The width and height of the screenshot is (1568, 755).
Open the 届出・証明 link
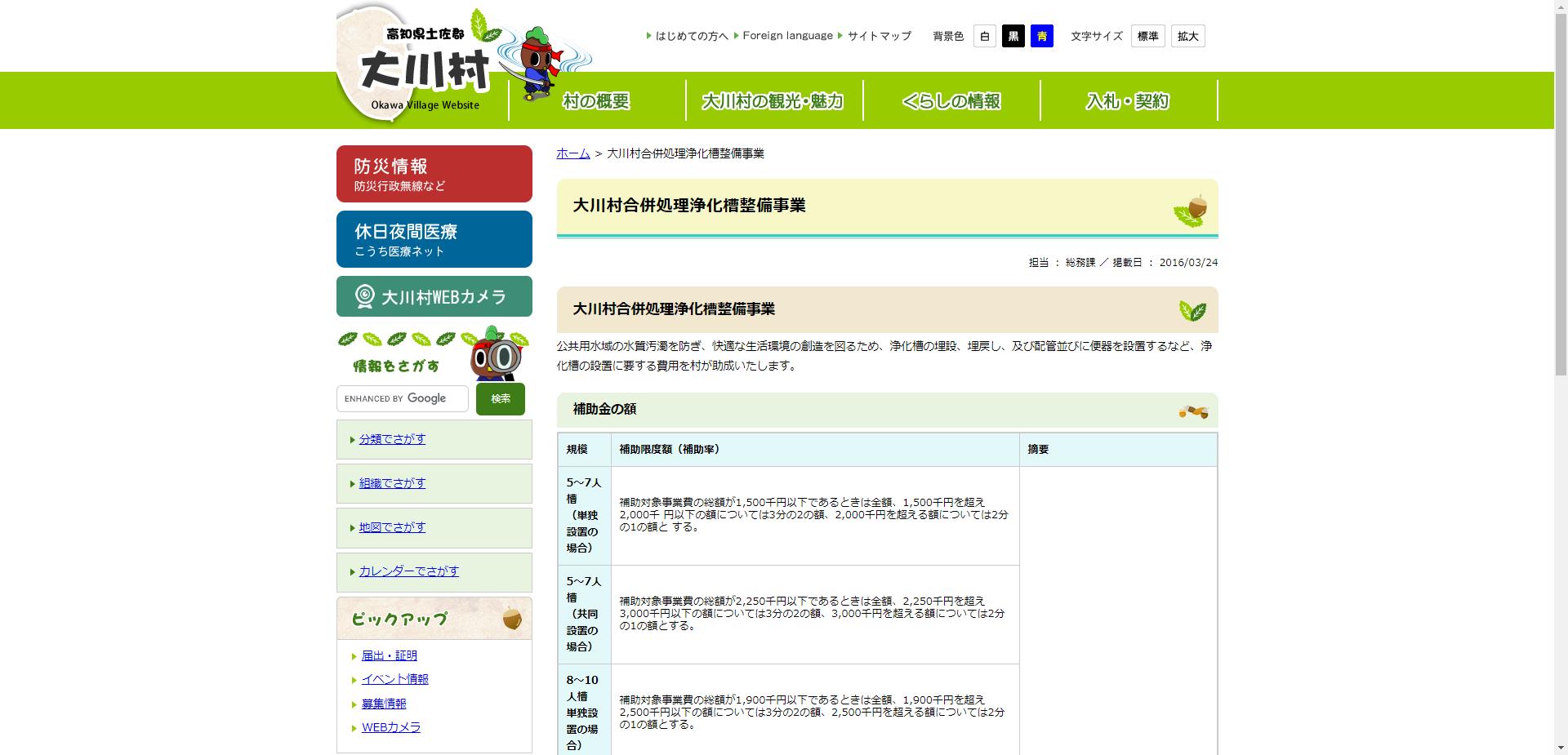389,655
